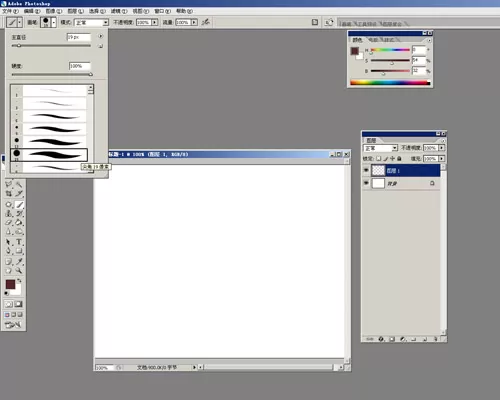Switch to Swatches tab in Color panel
500x400 pixels.
(x=373, y=40)
